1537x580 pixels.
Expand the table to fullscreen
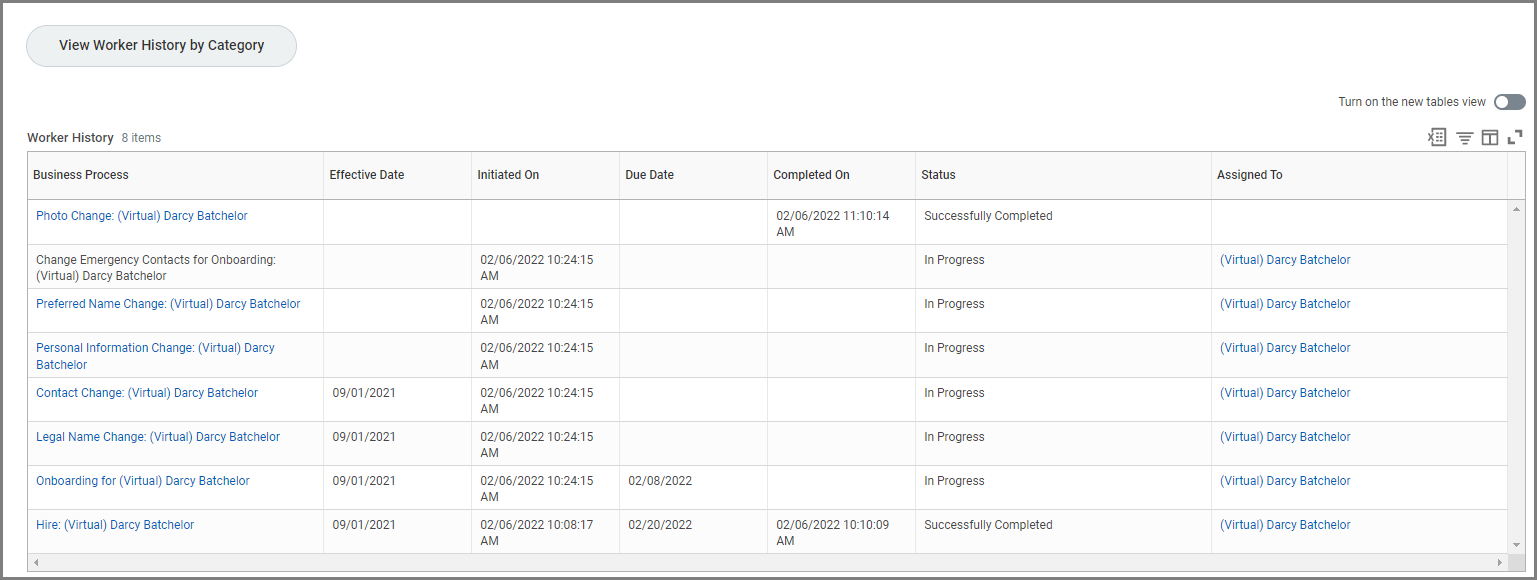click(x=1515, y=138)
